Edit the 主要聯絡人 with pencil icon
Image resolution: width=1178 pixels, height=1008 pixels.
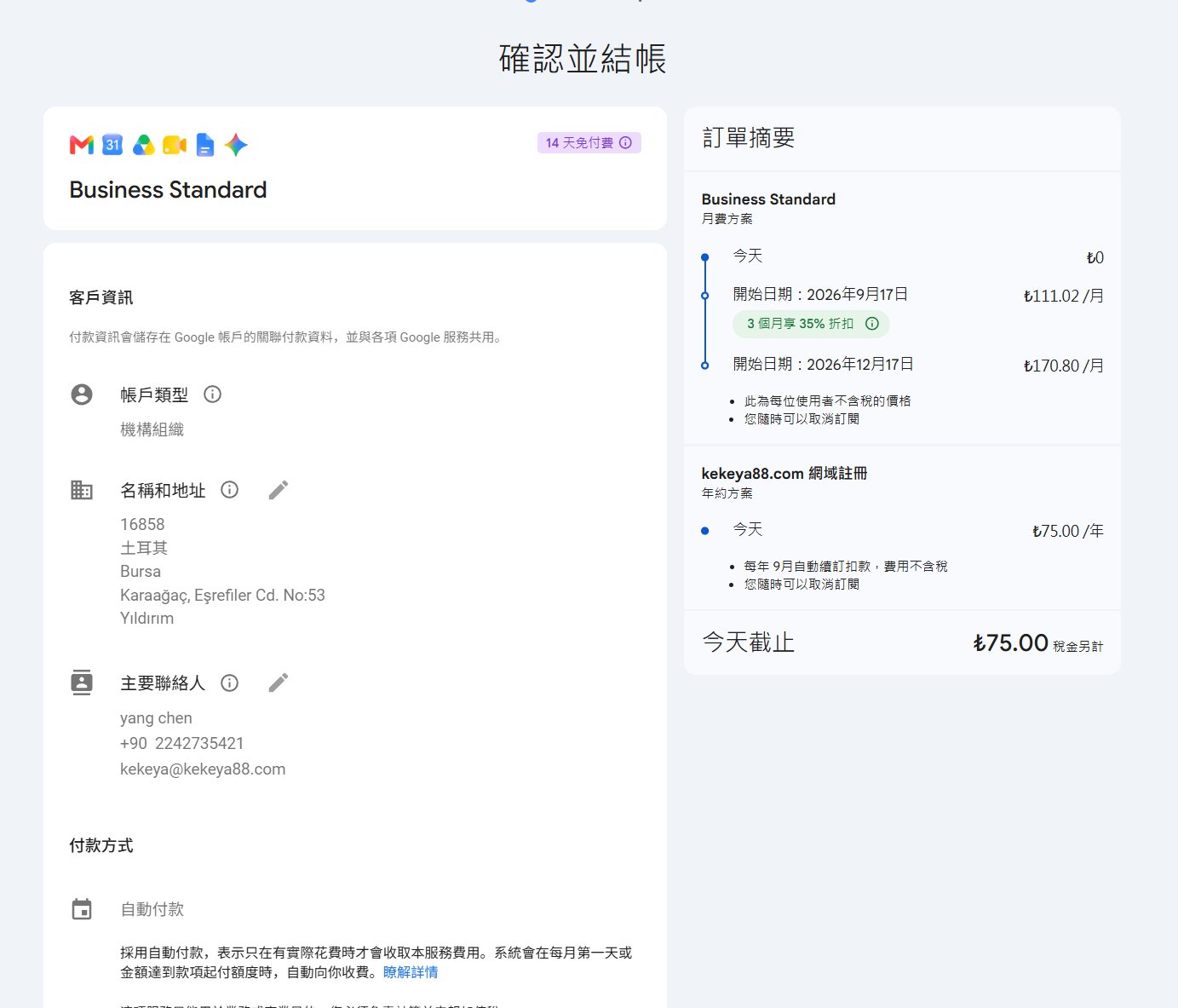[279, 683]
